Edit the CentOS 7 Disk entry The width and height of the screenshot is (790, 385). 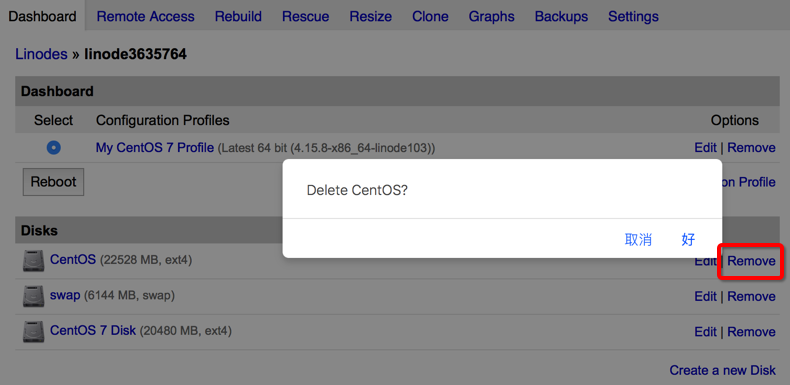tap(705, 332)
